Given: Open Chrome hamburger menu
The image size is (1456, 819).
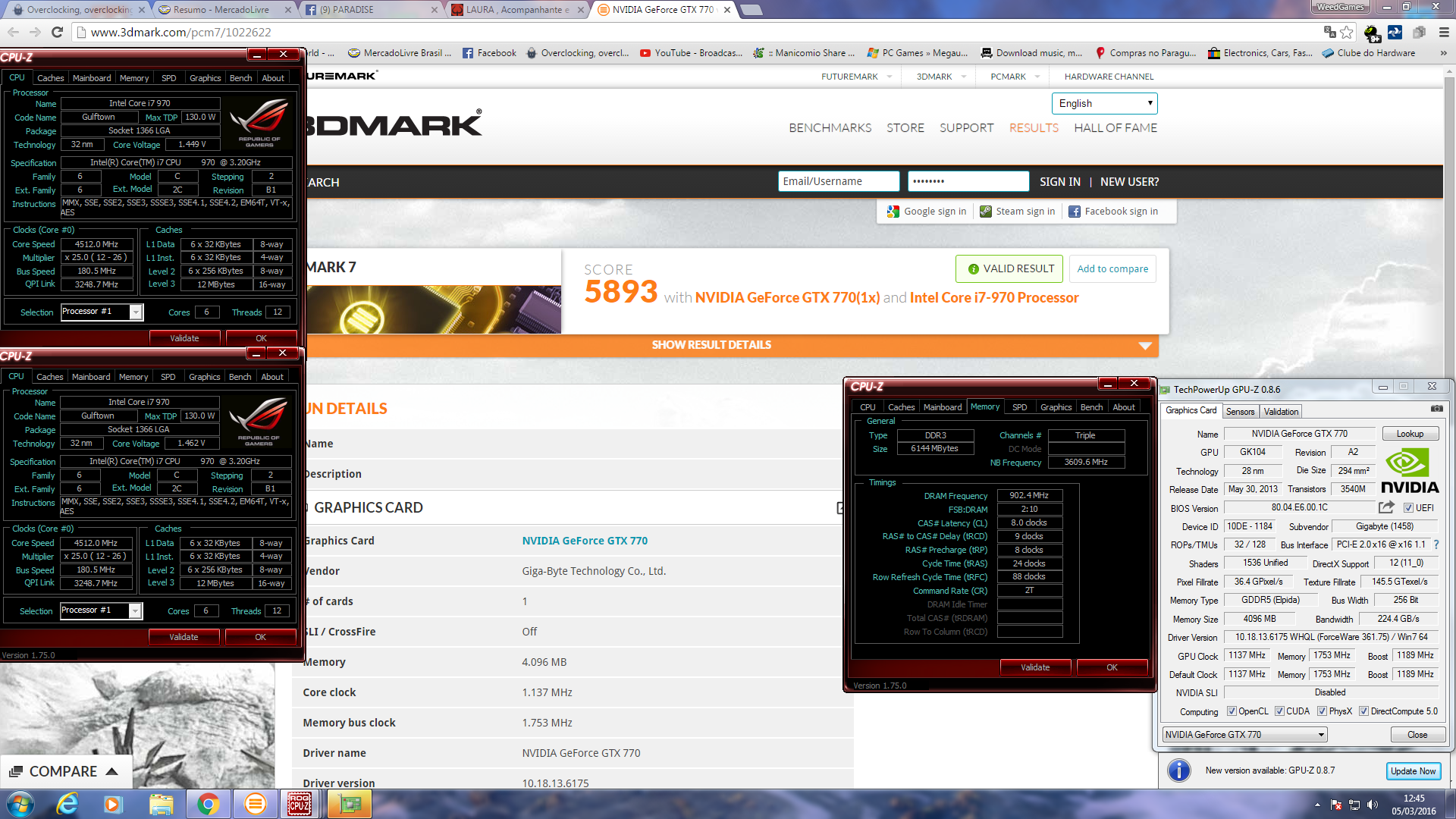Looking at the screenshot, I should (1444, 32).
